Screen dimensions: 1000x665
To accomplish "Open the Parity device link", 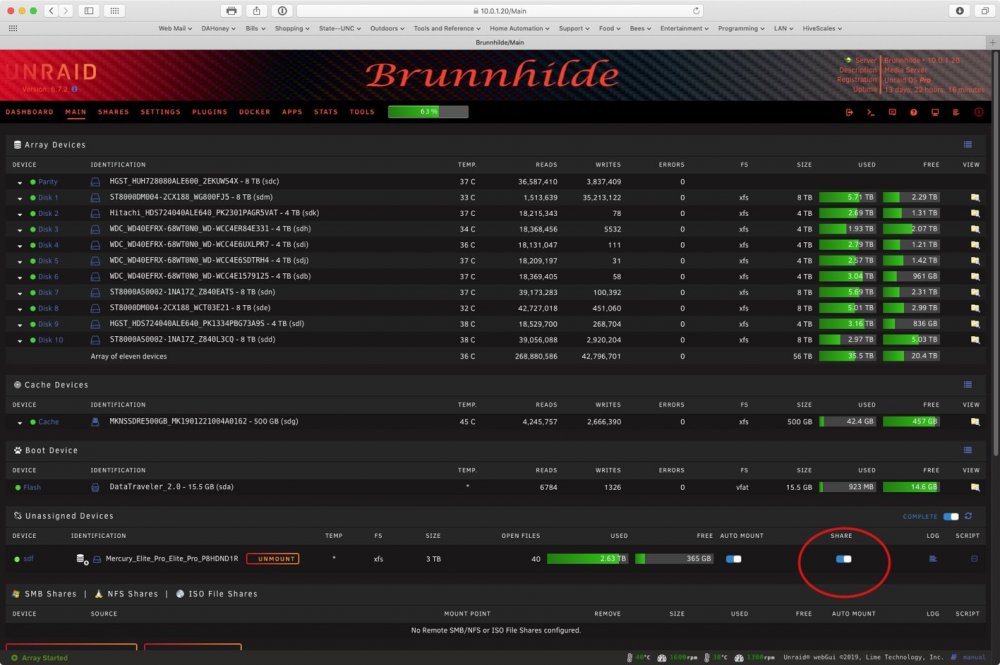I will (47, 182).
